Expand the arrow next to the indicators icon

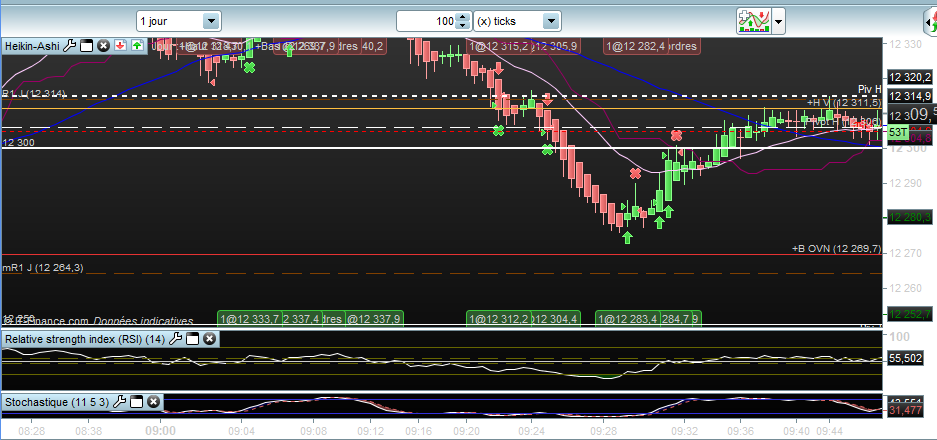(x=778, y=22)
